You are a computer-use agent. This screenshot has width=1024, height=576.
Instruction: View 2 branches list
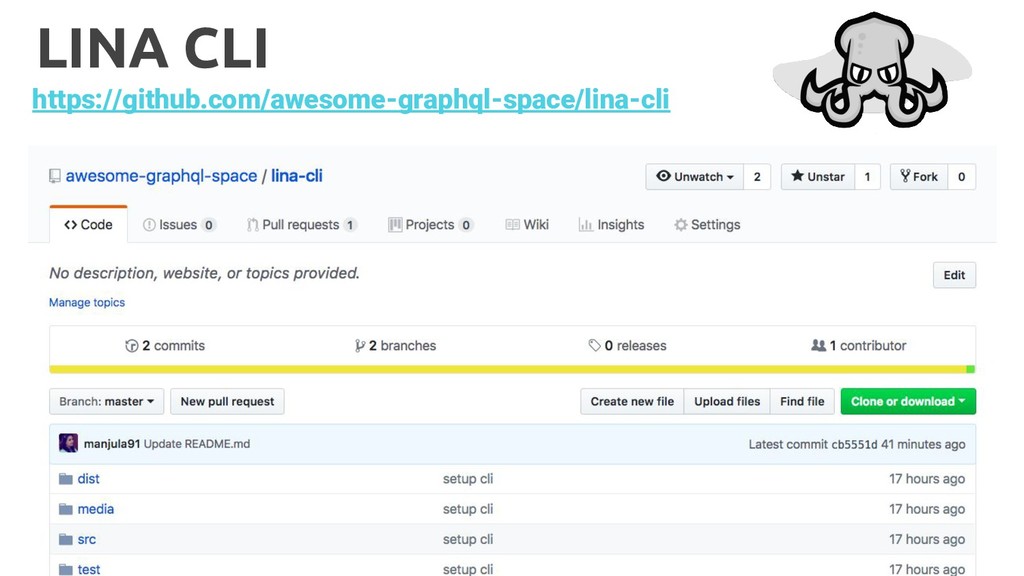click(x=396, y=346)
